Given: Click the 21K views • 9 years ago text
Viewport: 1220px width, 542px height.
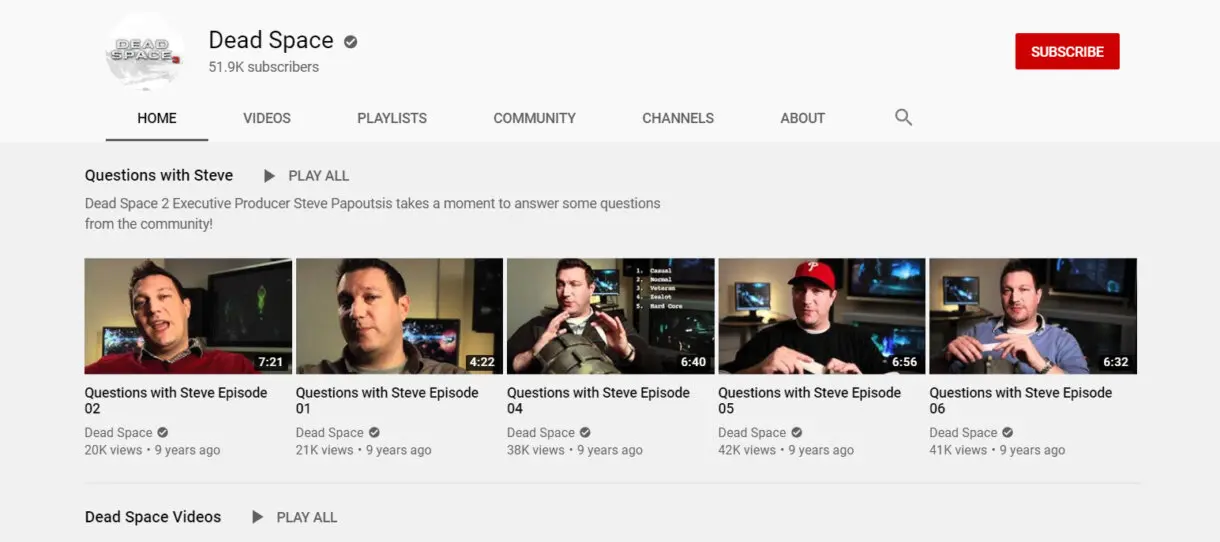Looking at the screenshot, I should tap(364, 450).
